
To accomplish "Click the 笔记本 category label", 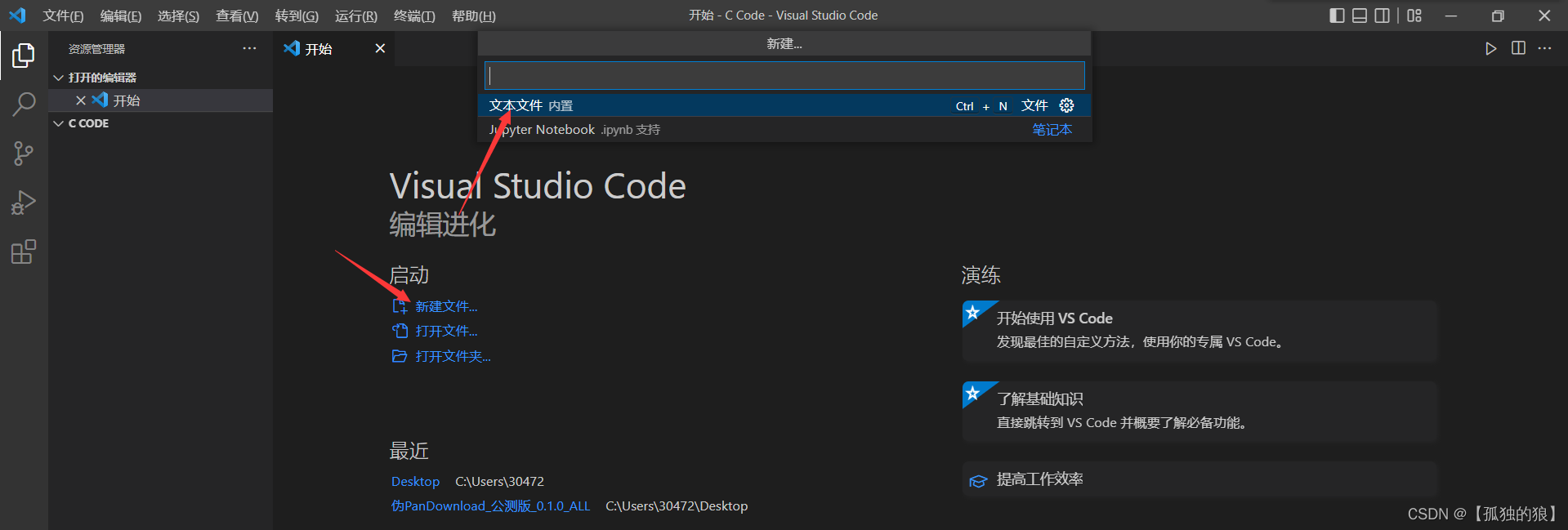I will click(1052, 130).
